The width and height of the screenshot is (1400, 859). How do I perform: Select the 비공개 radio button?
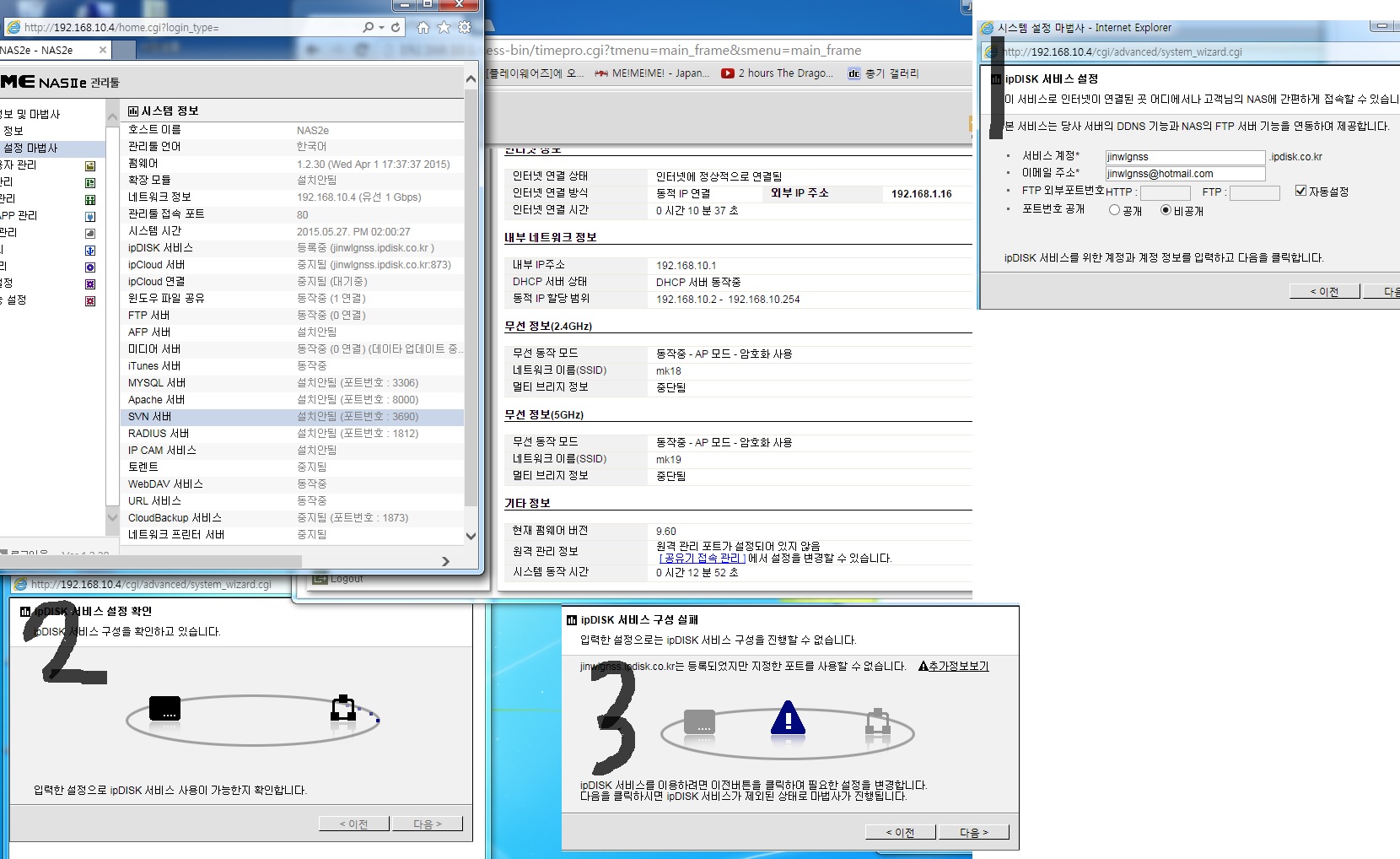(1166, 210)
